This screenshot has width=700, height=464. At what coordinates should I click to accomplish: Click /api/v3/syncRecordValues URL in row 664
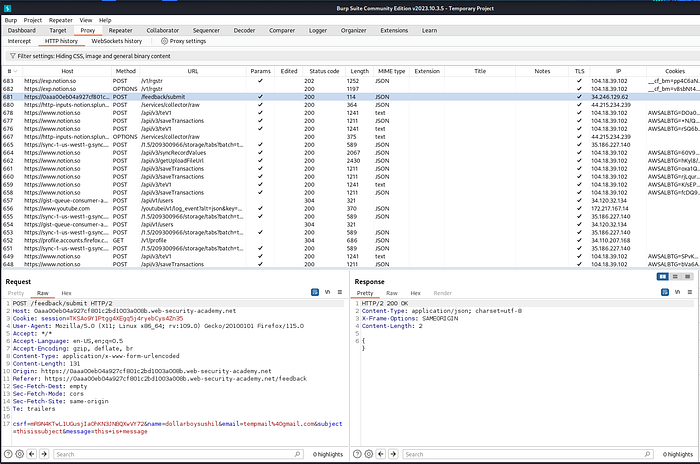(173, 153)
